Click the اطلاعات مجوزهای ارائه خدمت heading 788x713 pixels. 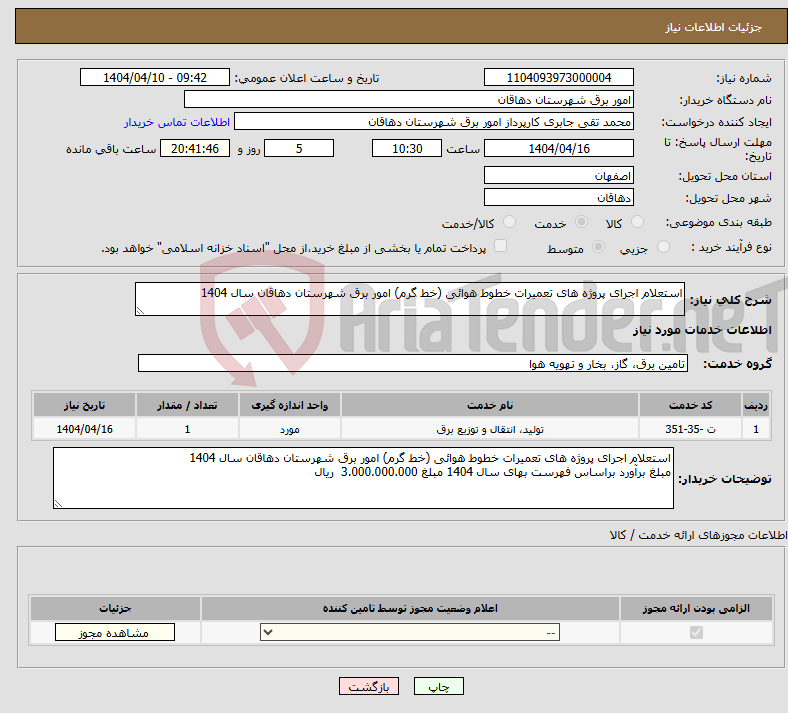[x=698, y=535]
